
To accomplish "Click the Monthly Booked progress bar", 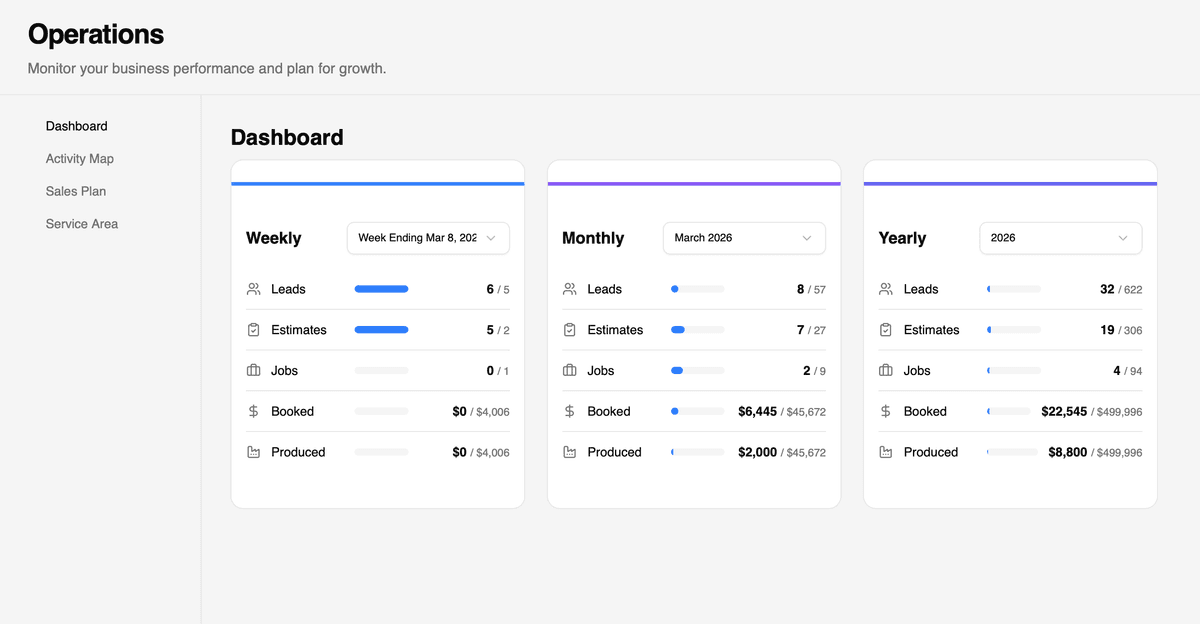I will [x=697, y=411].
